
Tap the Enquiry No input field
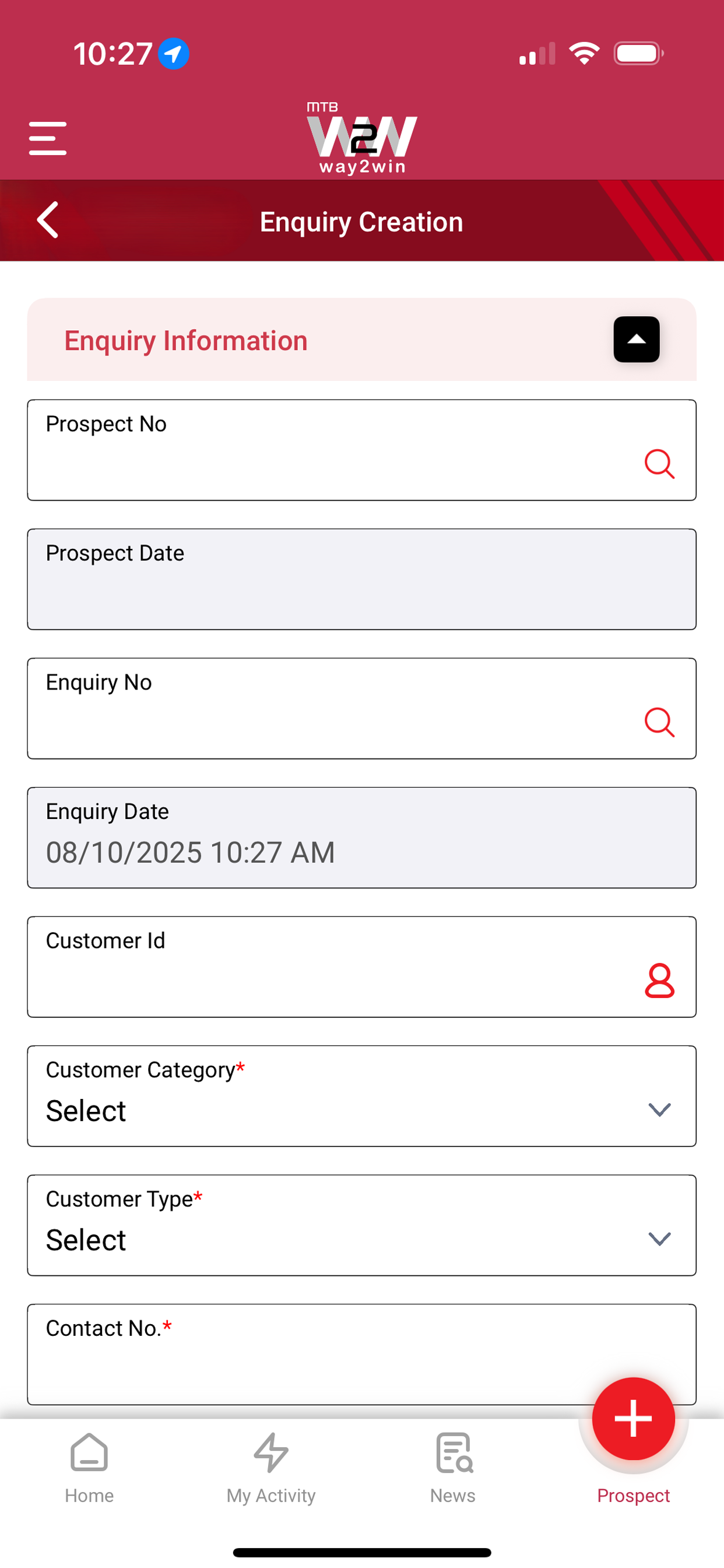click(362, 708)
